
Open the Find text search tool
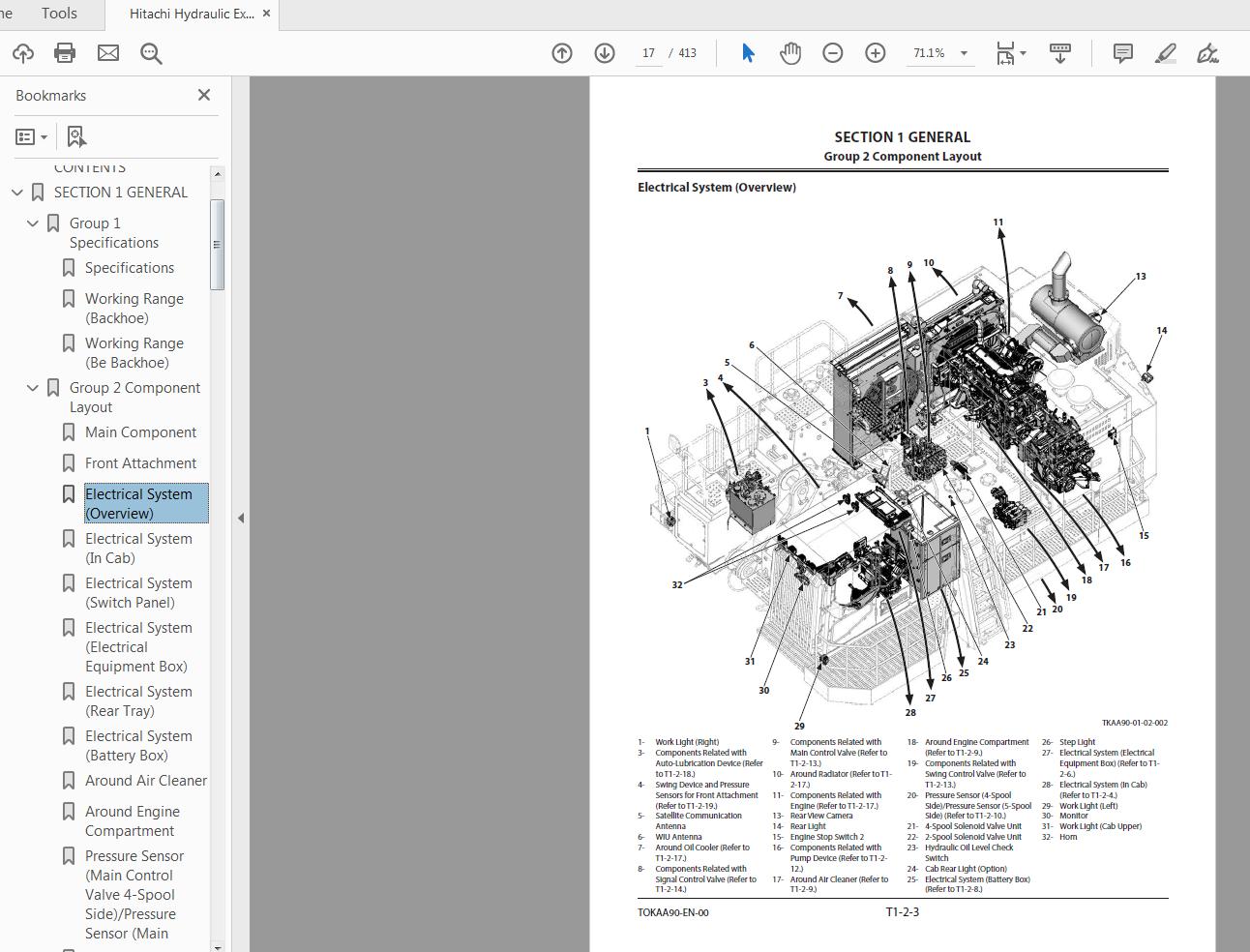coord(151,53)
